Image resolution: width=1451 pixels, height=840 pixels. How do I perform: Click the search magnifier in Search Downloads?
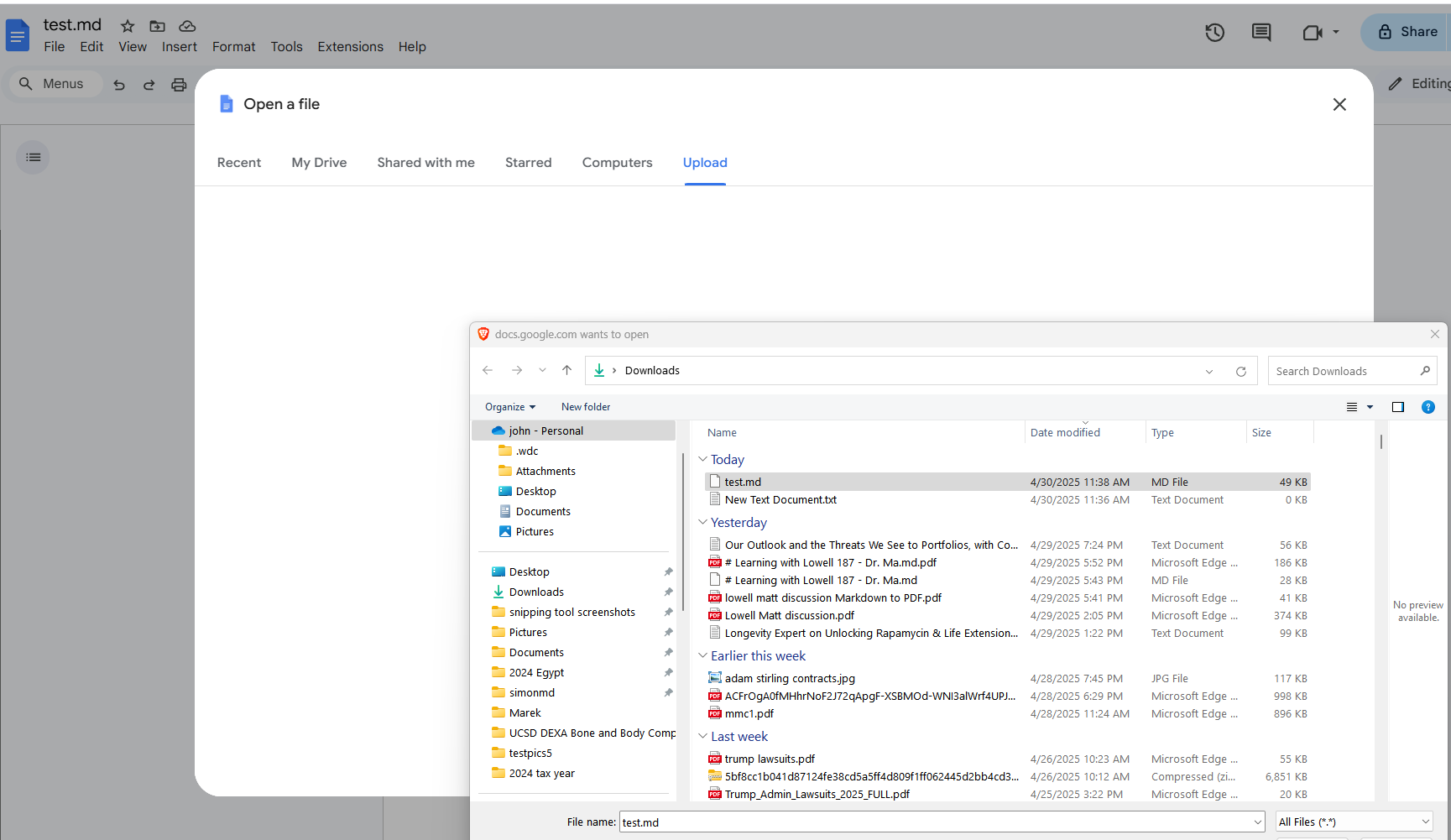pos(1425,370)
